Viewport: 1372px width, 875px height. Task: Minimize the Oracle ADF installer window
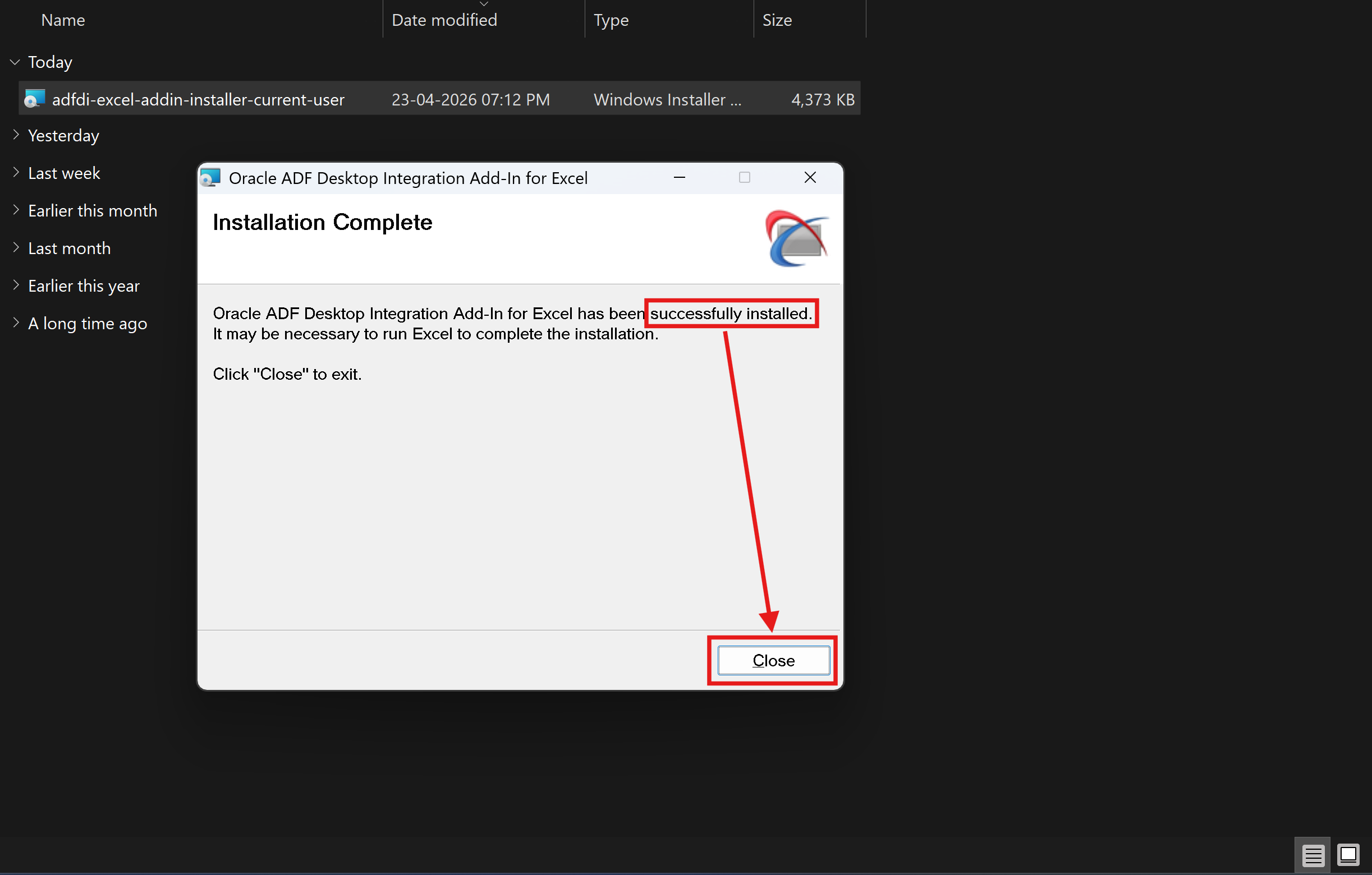click(679, 178)
